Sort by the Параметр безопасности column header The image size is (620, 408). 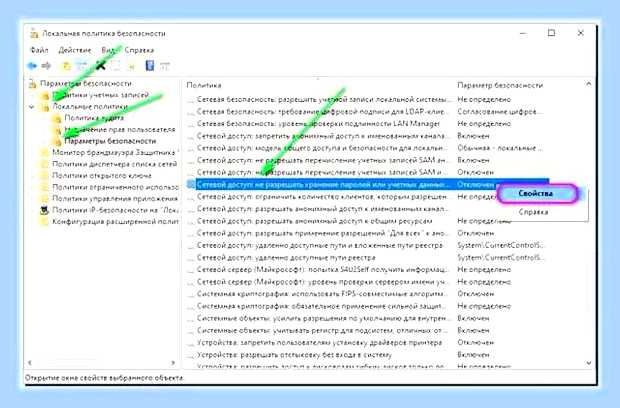pyautogui.click(x=500, y=85)
